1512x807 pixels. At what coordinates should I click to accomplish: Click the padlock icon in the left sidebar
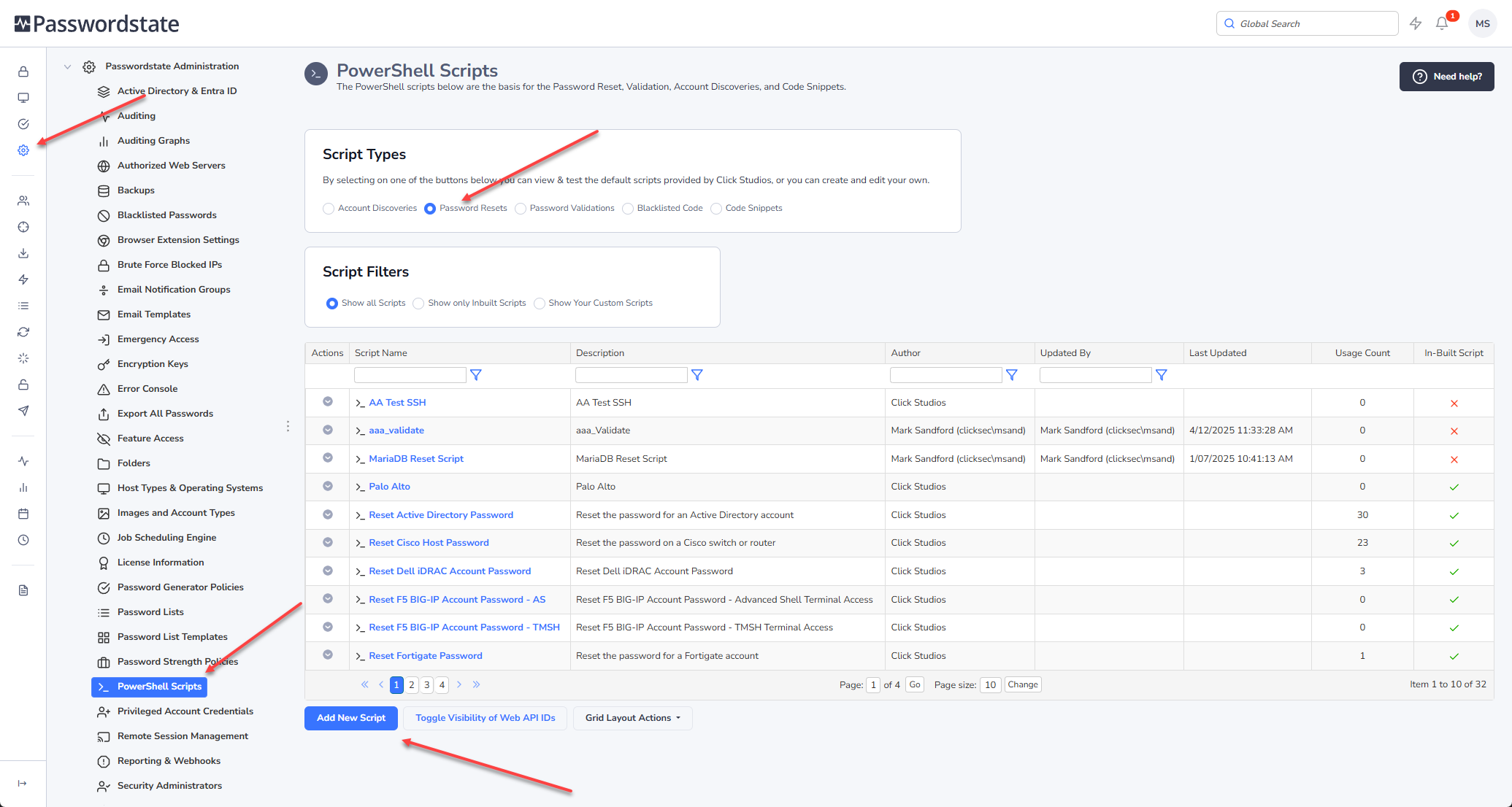tap(23, 72)
